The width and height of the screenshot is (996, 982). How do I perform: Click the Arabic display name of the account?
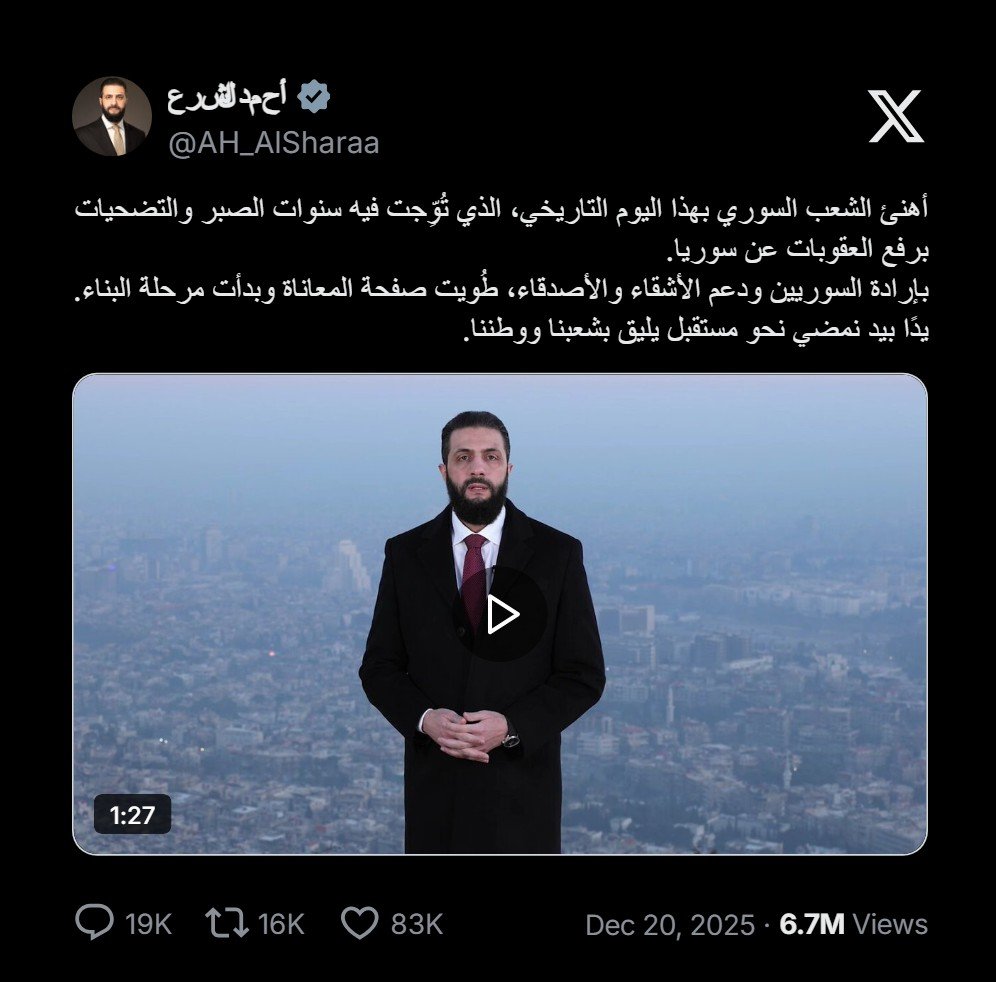click(227, 98)
